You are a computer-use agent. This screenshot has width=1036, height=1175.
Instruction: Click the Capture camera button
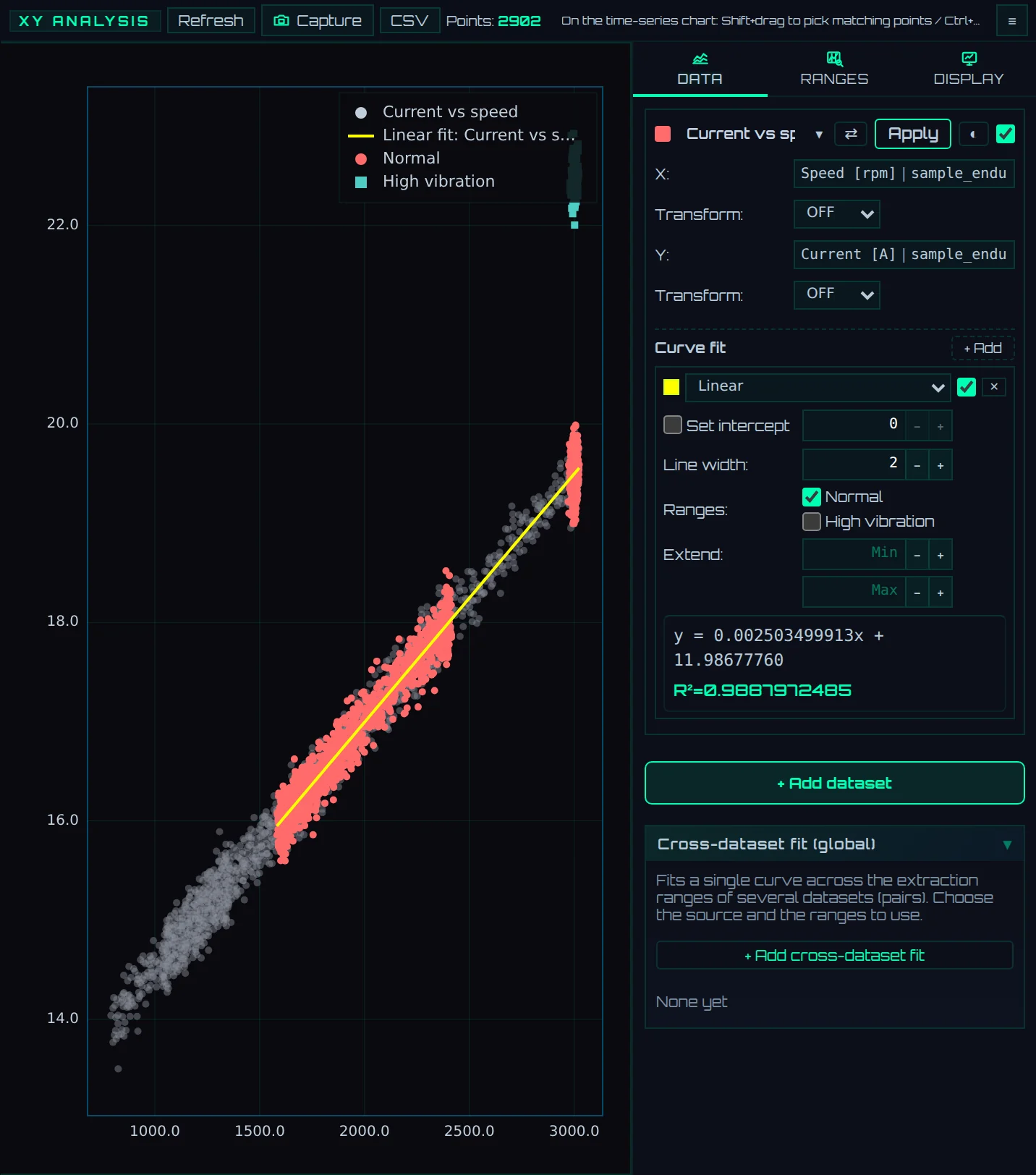(x=318, y=20)
